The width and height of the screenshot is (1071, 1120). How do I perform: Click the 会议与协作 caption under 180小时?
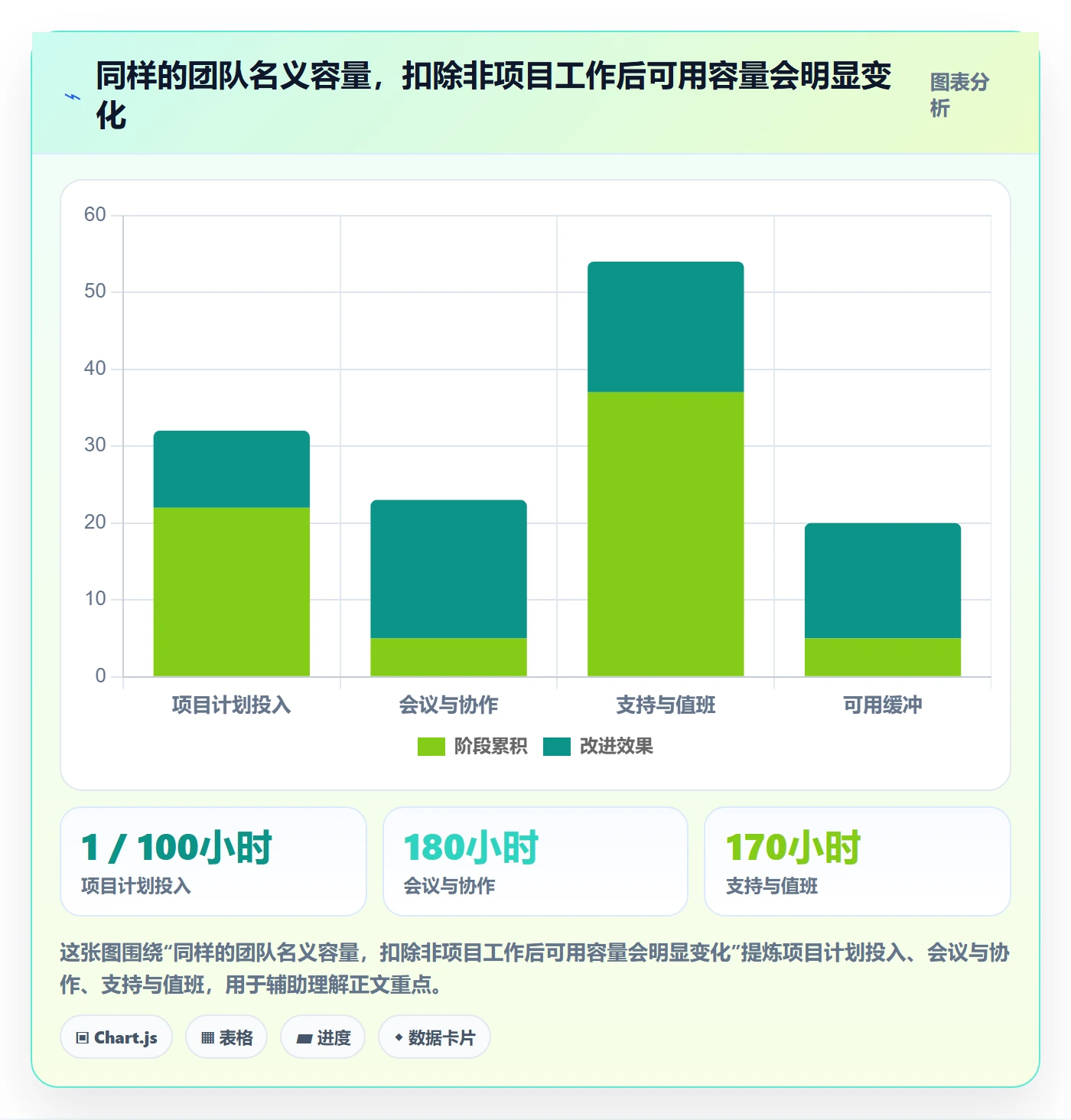click(x=450, y=886)
